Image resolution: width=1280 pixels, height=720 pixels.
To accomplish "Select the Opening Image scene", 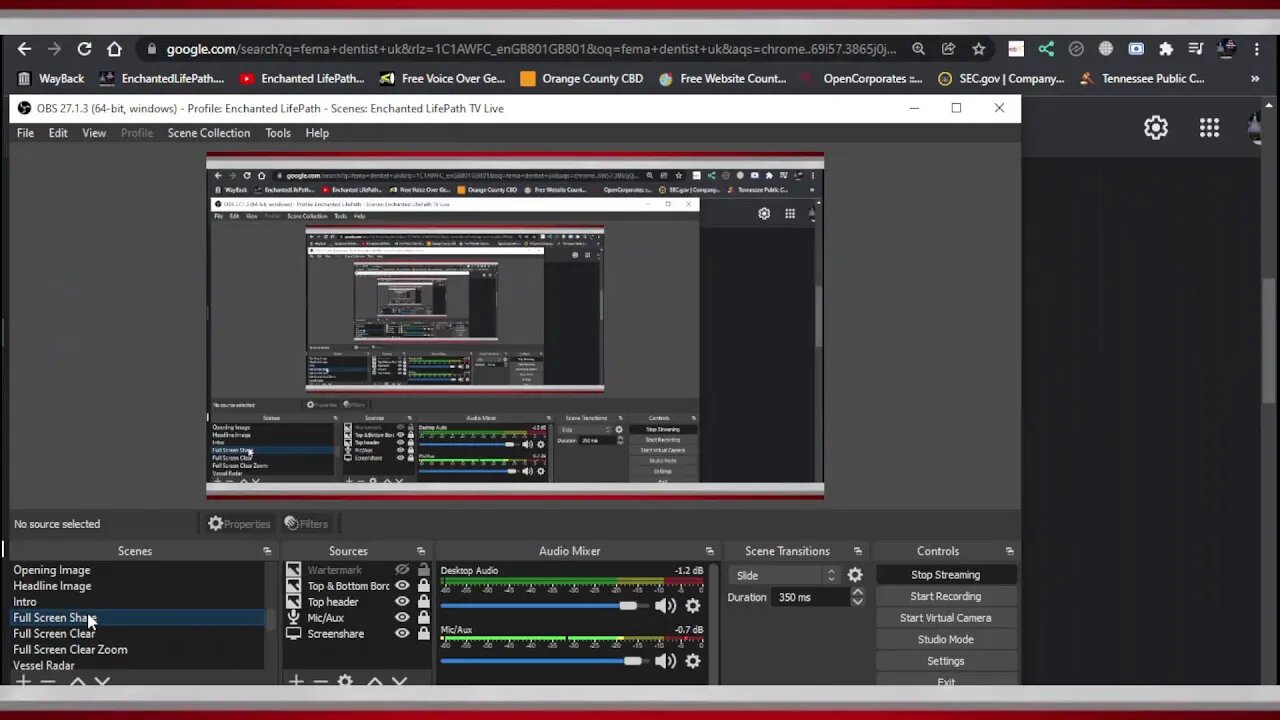I will click(51, 570).
